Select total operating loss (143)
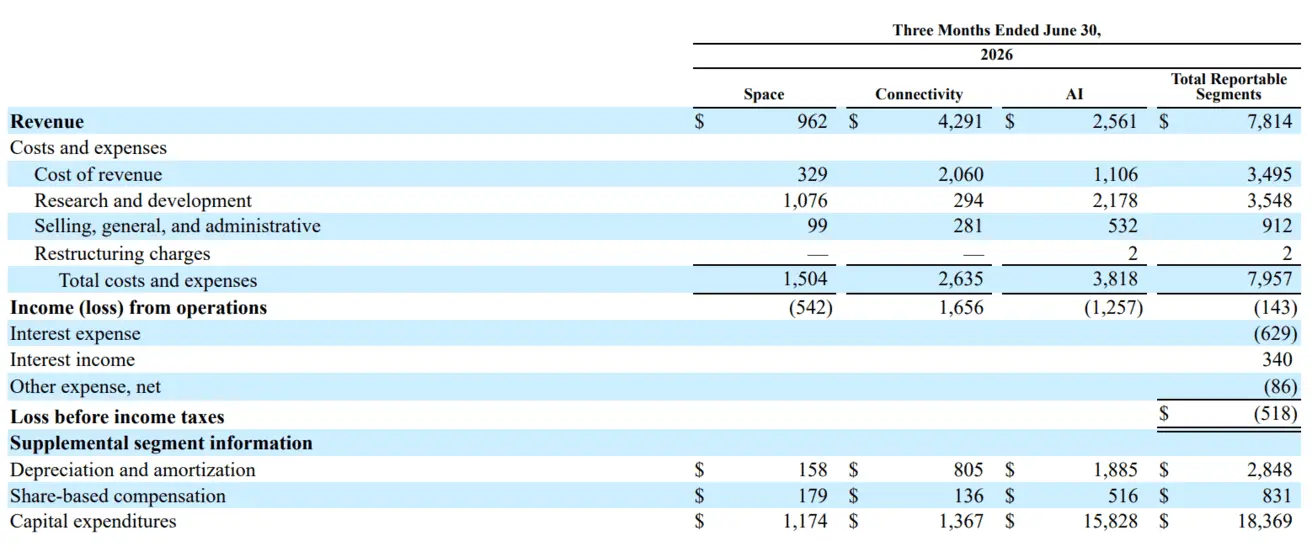1312x557 pixels. 1275,308
